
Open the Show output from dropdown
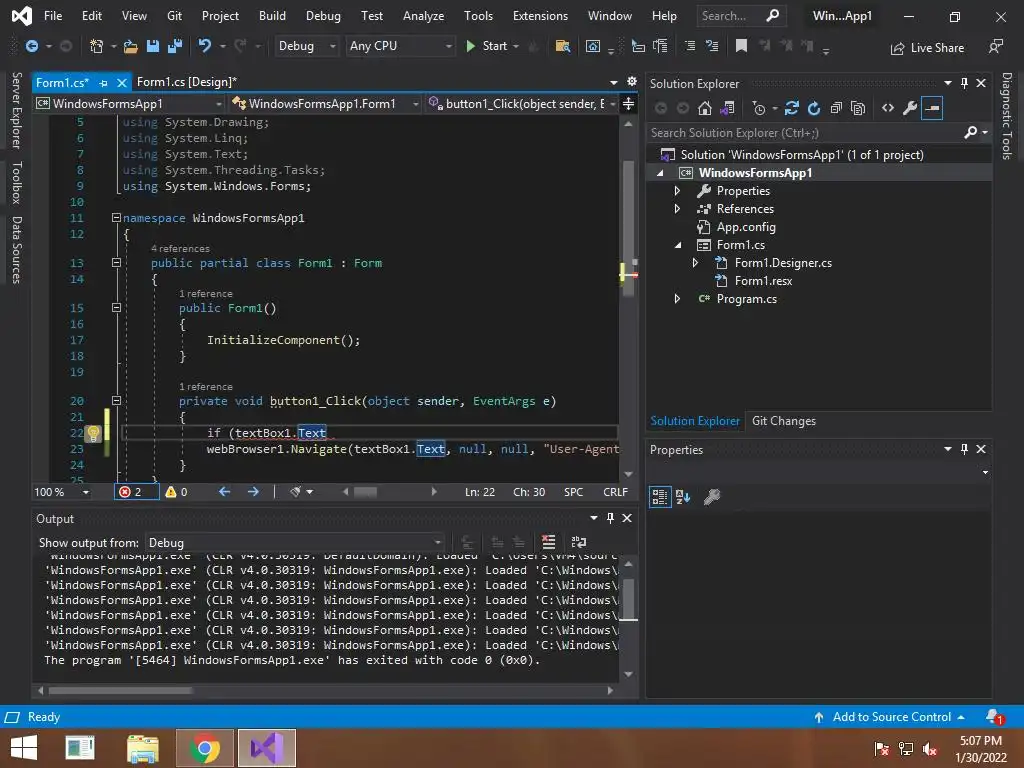tap(295, 543)
